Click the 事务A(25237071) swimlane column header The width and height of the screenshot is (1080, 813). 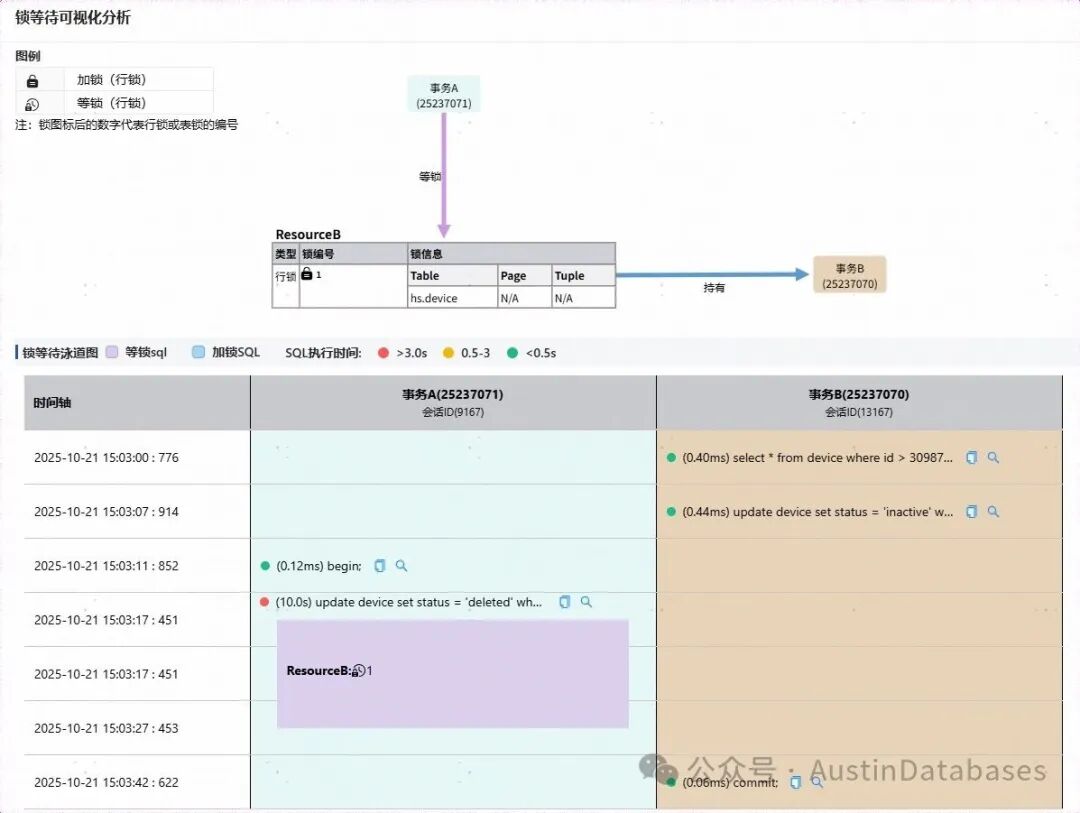pyautogui.click(x=453, y=402)
